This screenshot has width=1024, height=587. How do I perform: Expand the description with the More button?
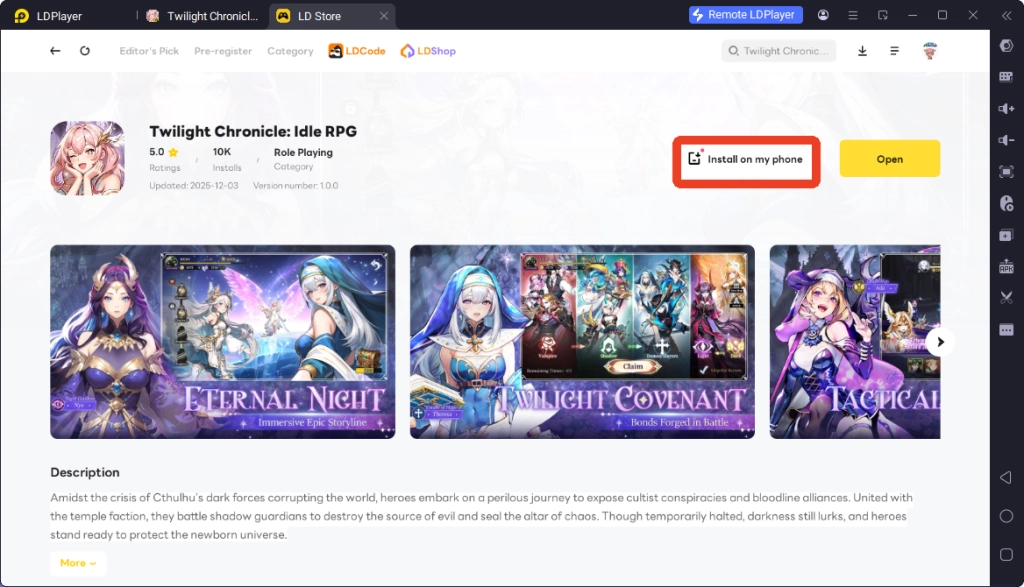[78, 563]
